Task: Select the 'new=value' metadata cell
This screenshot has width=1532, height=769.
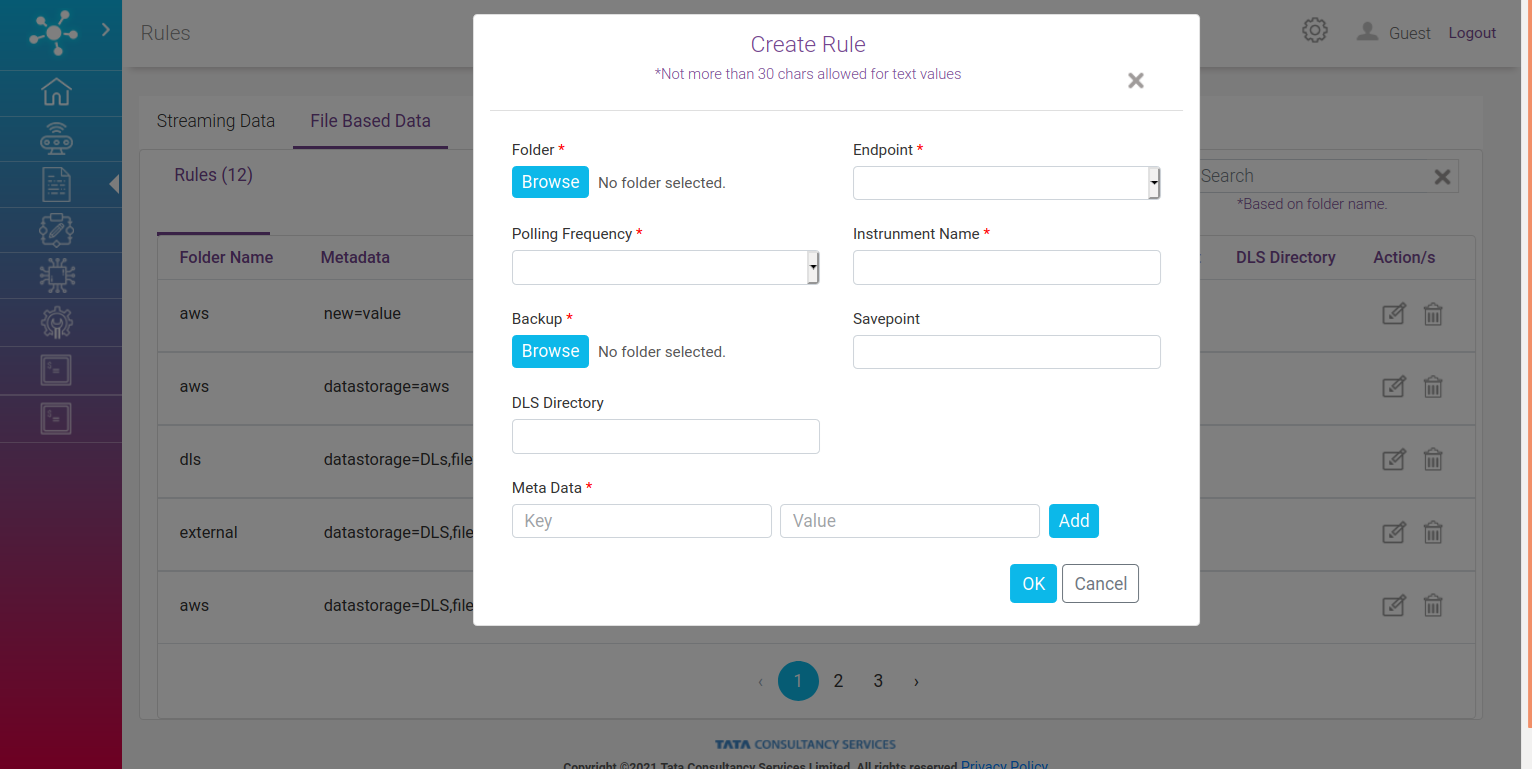Action: tap(362, 314)
